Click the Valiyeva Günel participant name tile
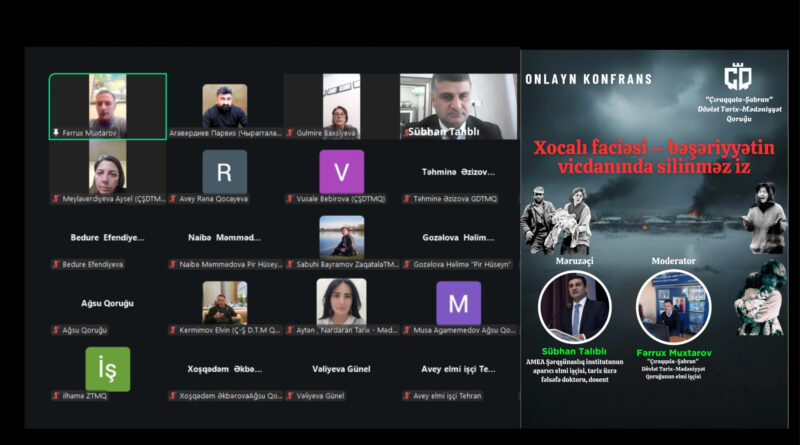The image size is (800, 445). 341,369
